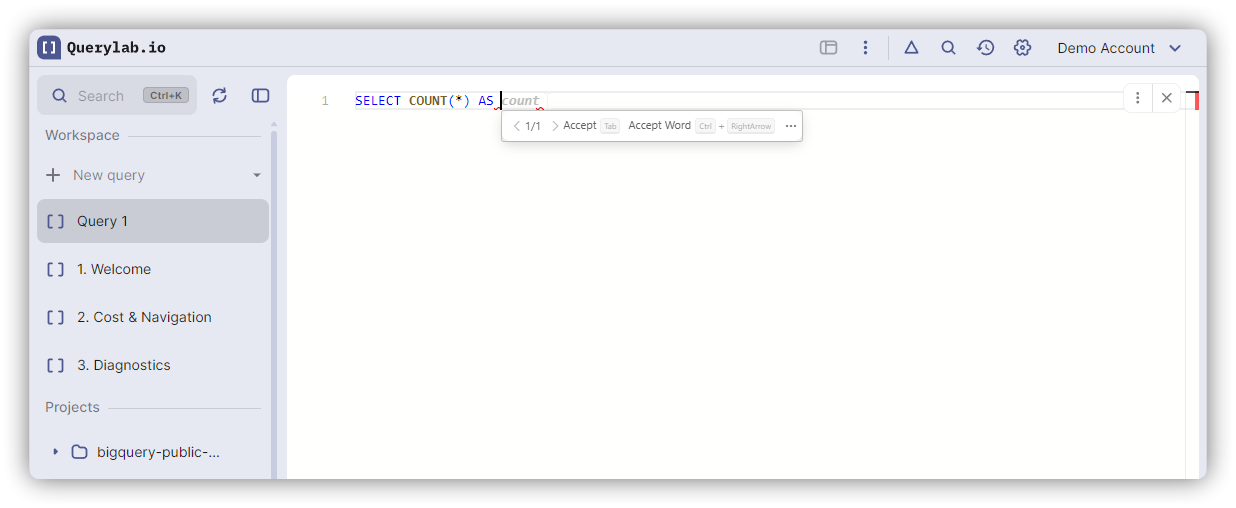Toggle the layout panel icon in top bar

[x=828, y=48]
